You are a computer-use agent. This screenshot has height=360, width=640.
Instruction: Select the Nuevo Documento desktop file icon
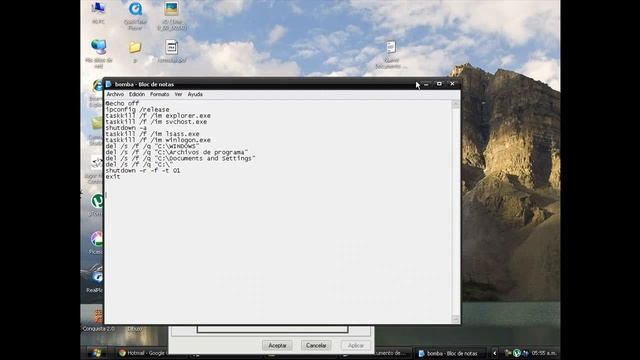[391, 54]
